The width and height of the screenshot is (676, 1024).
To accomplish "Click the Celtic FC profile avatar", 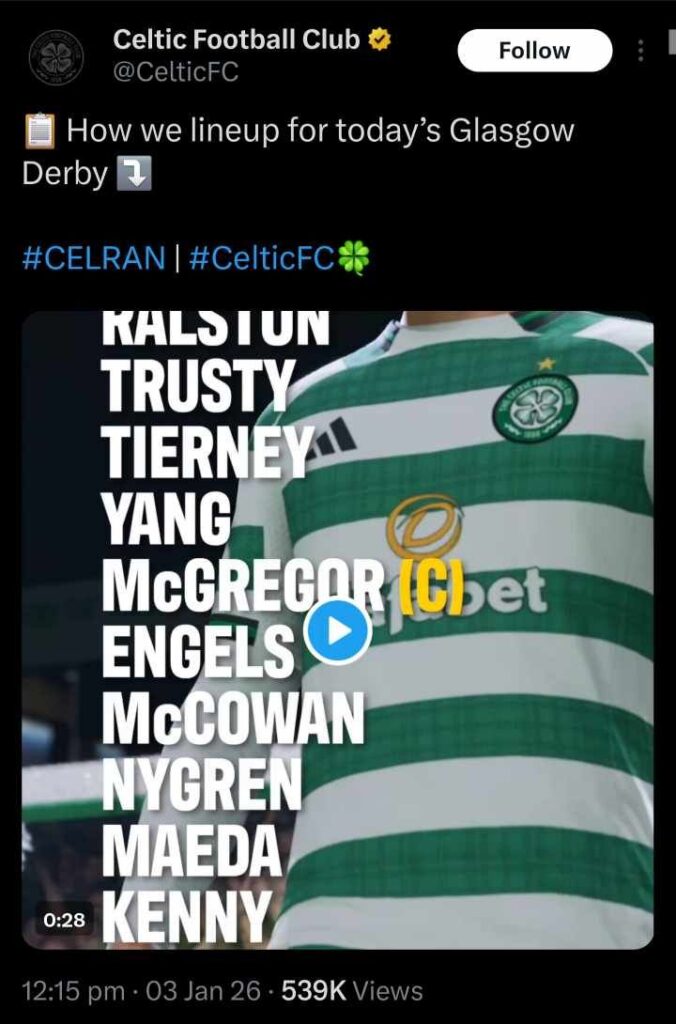I will click(57, 57).
